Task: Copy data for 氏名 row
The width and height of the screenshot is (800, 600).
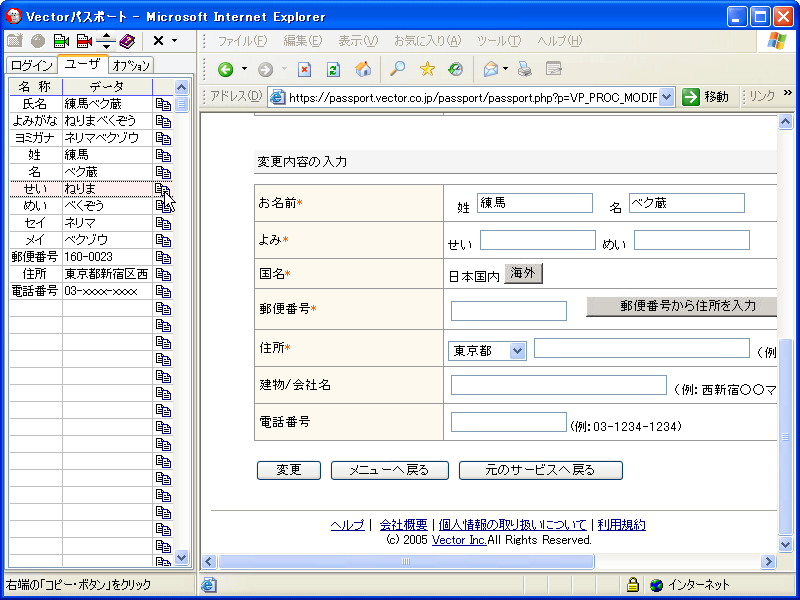Action: pos(163,104)
